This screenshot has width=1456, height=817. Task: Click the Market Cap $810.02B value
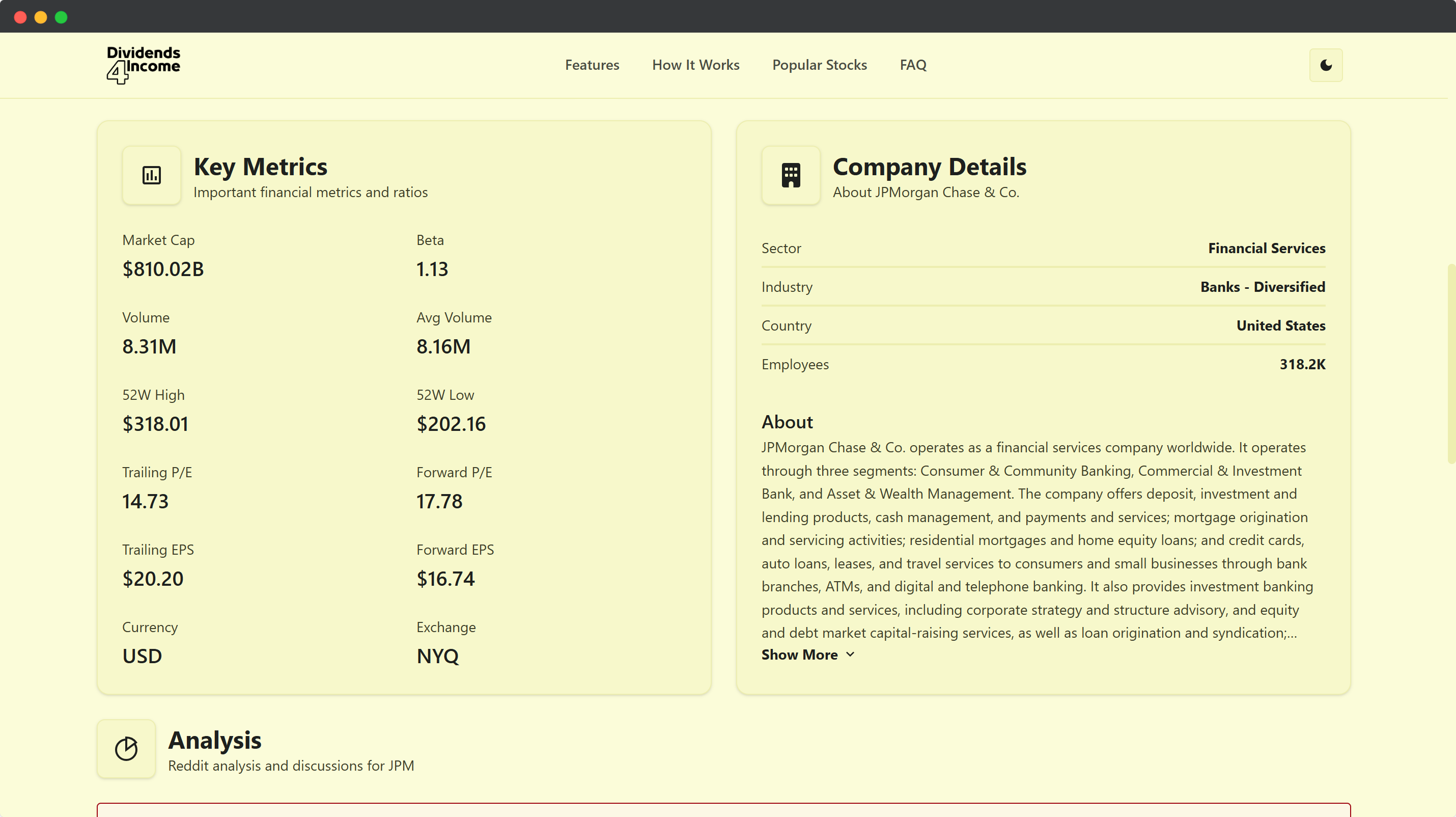(x=163, y=269)
